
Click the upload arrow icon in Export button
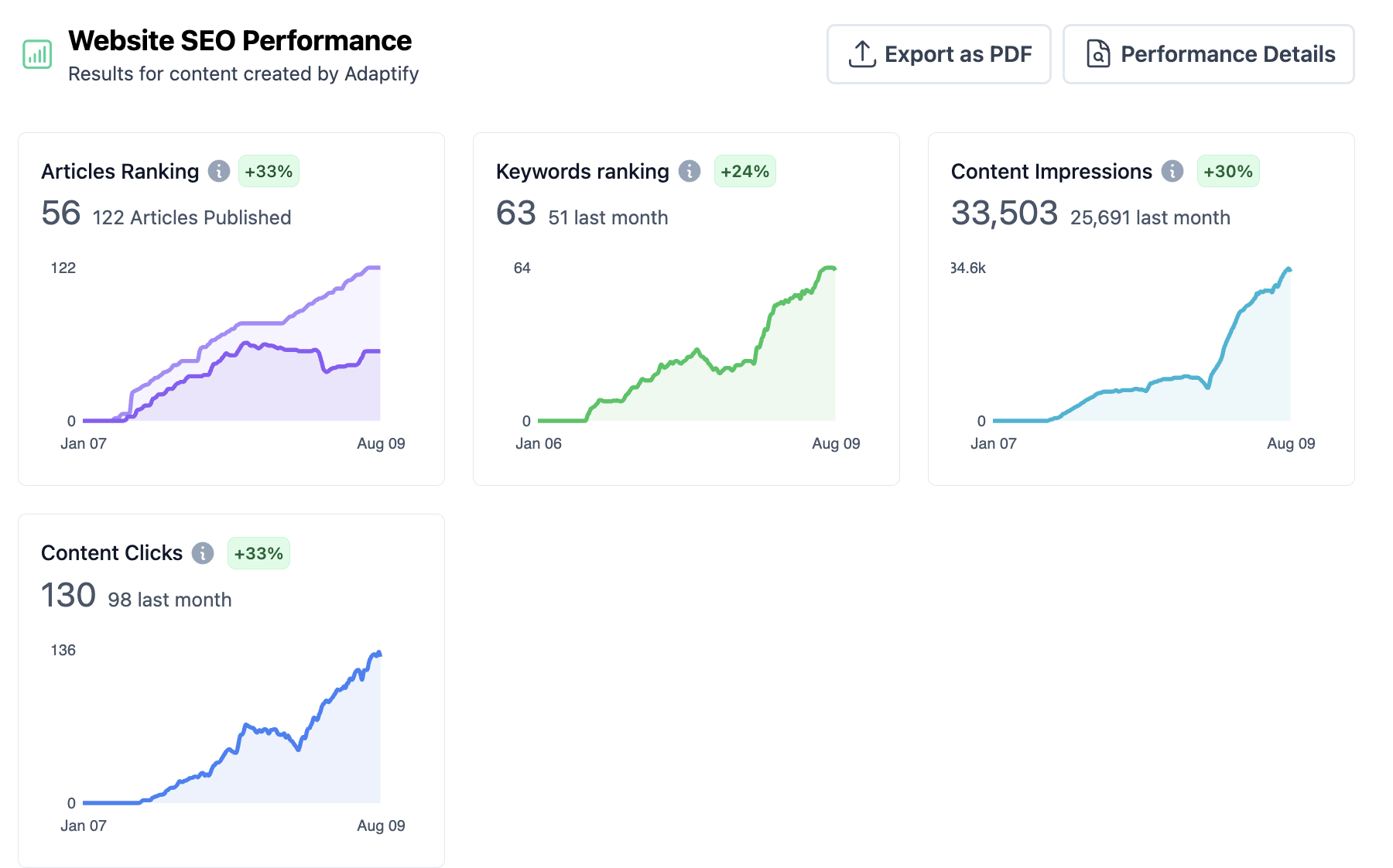coord(862,54)
